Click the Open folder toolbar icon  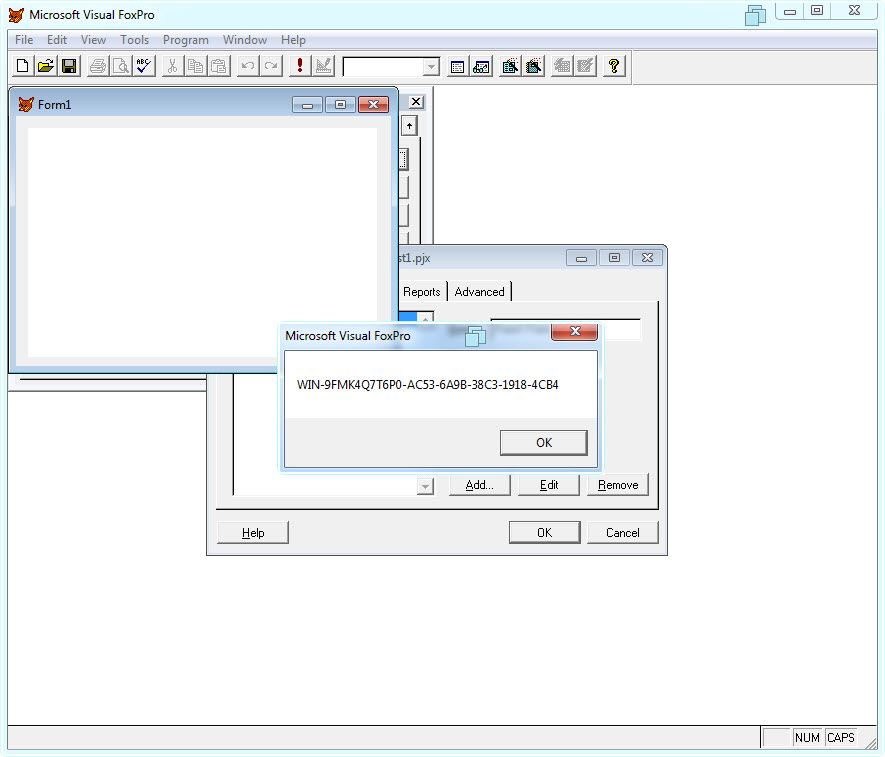[x=46, y=66]
